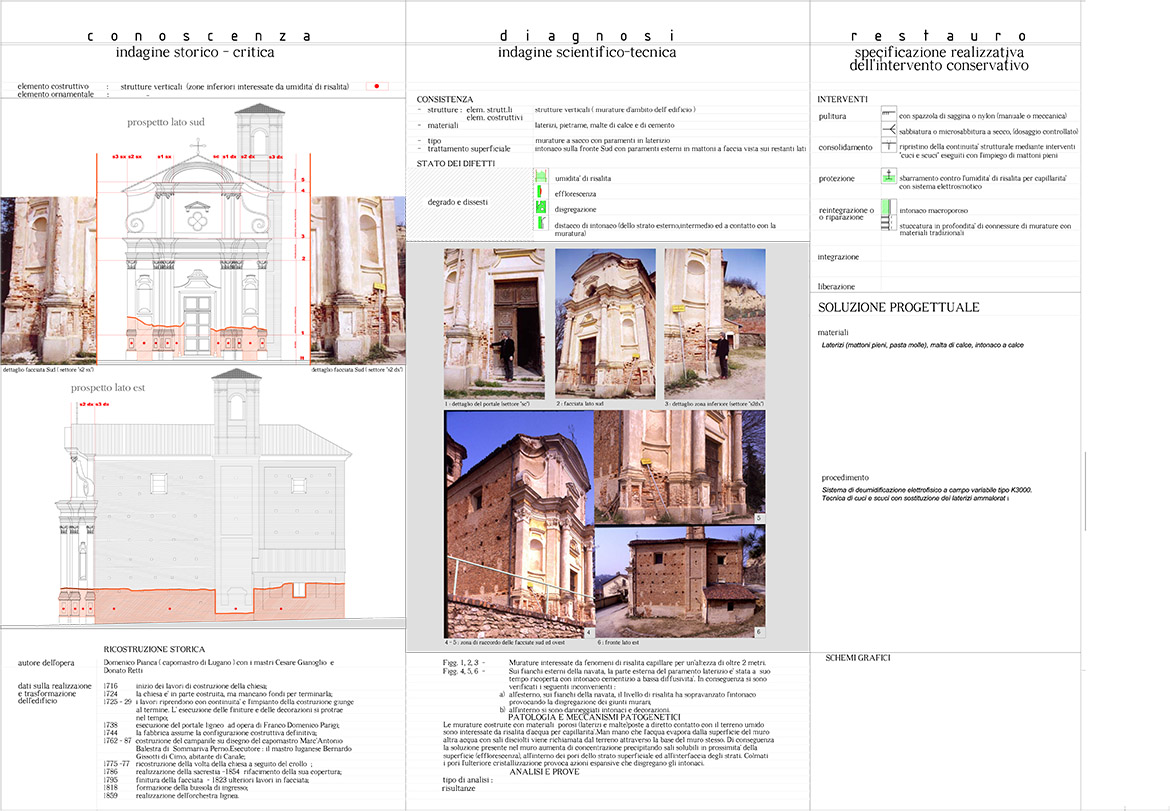Image resolution: width=1170 pixels, height=811 pixels.
Task: Select the sabbiatura a secco icon
Action: tap(887, 131)
